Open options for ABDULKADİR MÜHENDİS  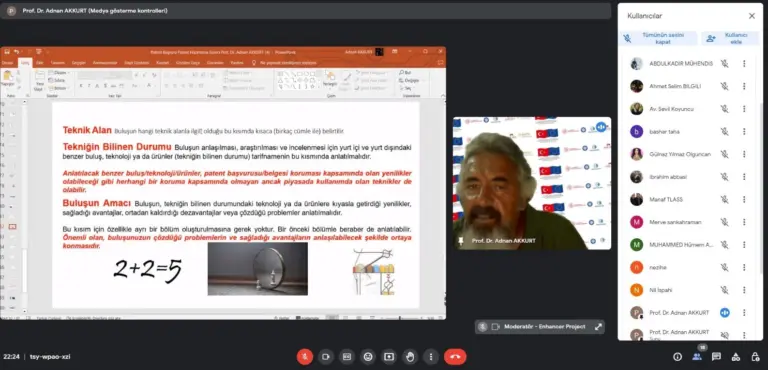coord(744,64)
